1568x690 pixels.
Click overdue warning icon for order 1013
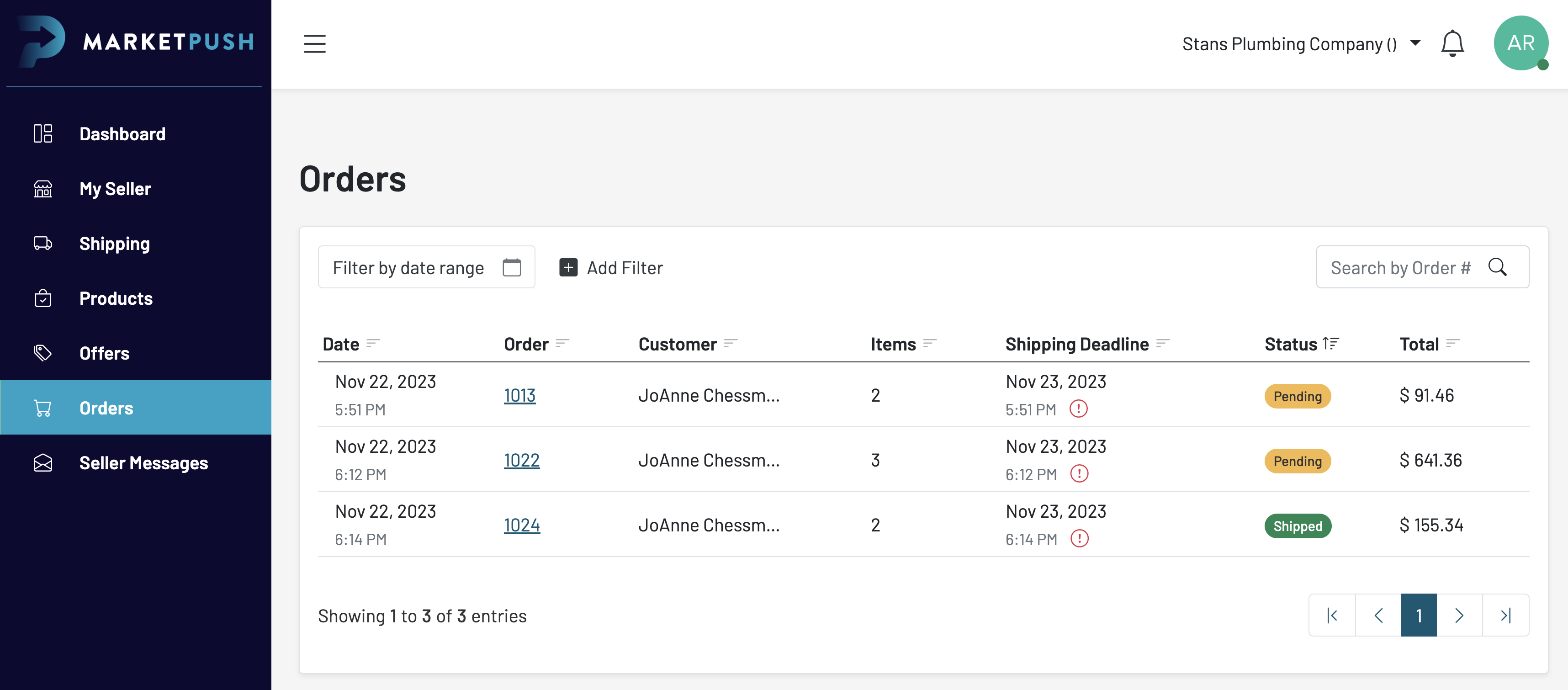pos(1078,409)
